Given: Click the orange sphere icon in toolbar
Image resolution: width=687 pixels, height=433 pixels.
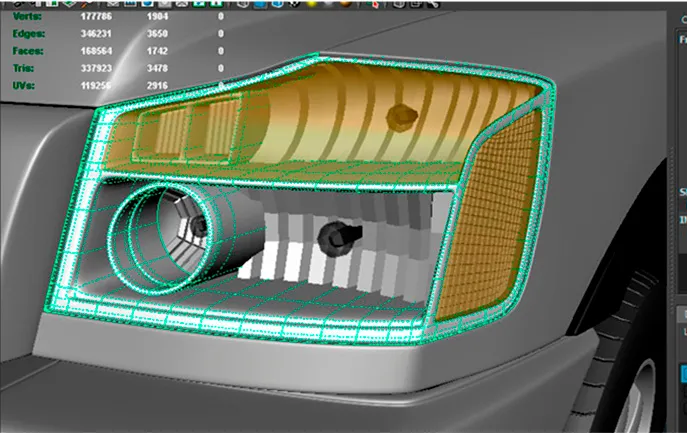Looking at the screenshot, I should (x=345, y=4).
